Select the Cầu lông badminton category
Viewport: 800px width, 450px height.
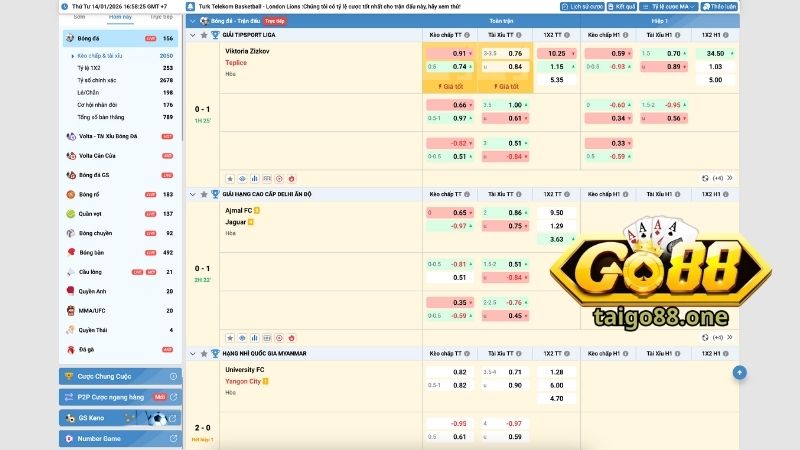pyautogui.click(x=120, y=272)
